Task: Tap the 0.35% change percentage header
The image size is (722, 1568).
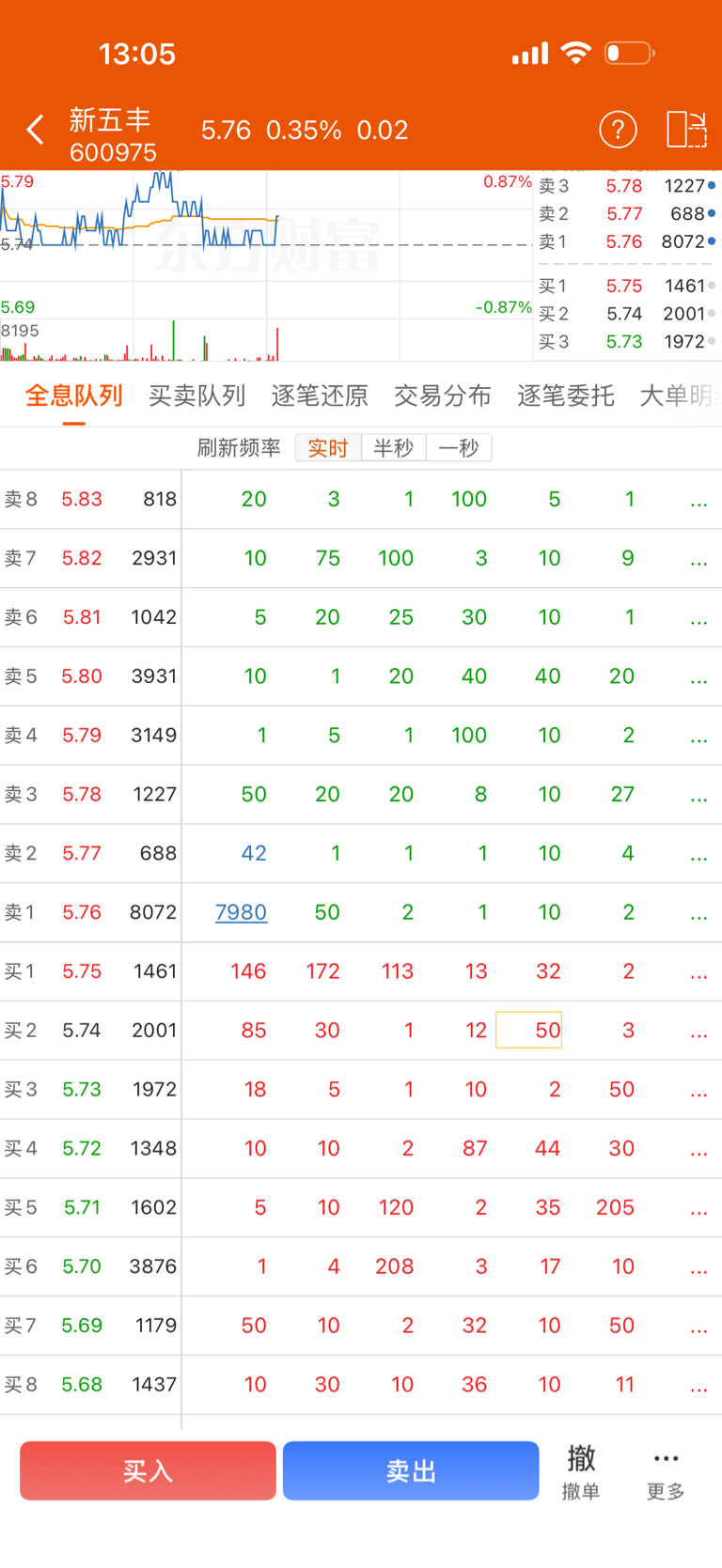Action: click(x=304, y=130)
